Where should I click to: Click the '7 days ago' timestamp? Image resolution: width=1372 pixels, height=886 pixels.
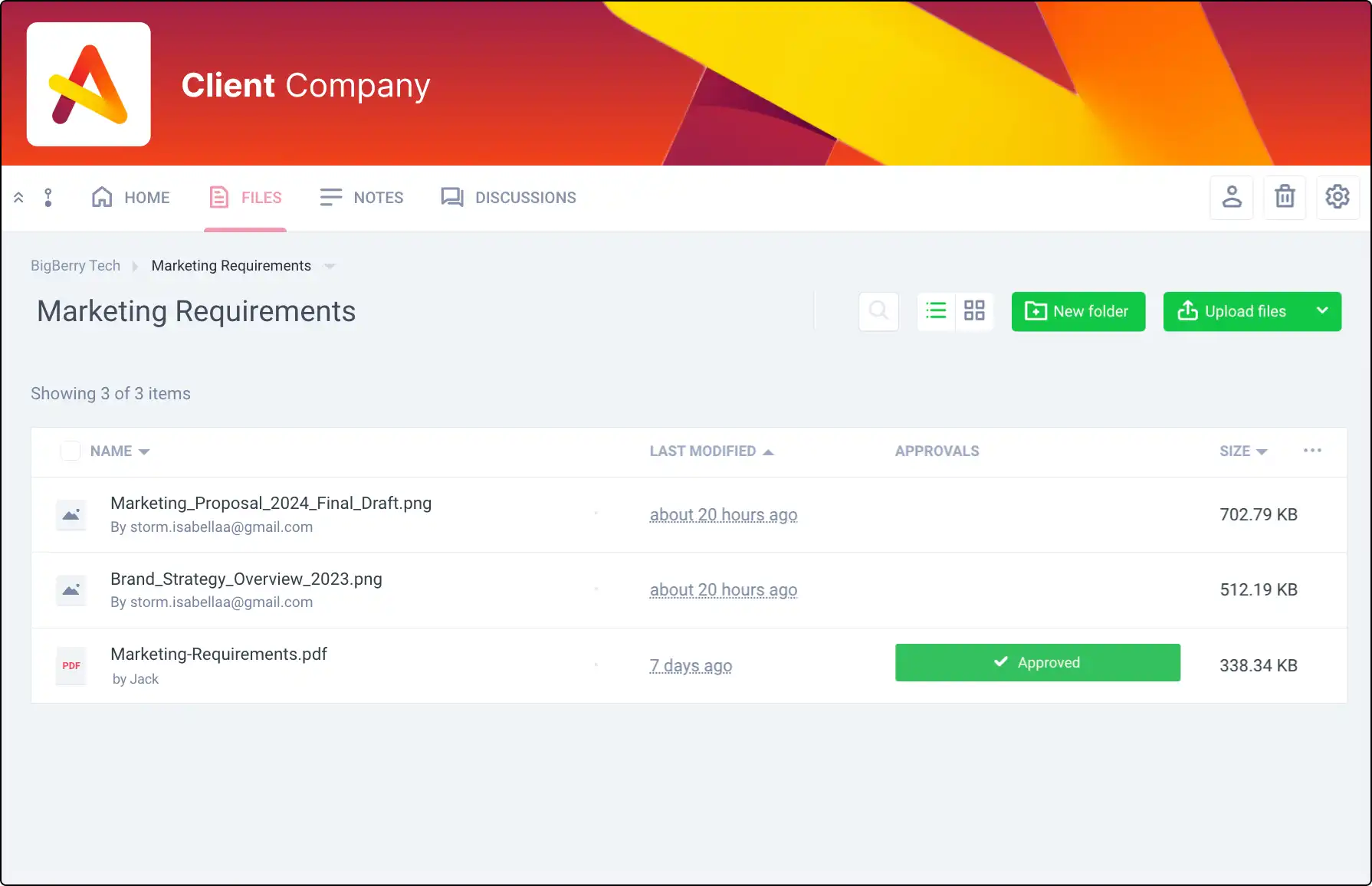(691, 666)
